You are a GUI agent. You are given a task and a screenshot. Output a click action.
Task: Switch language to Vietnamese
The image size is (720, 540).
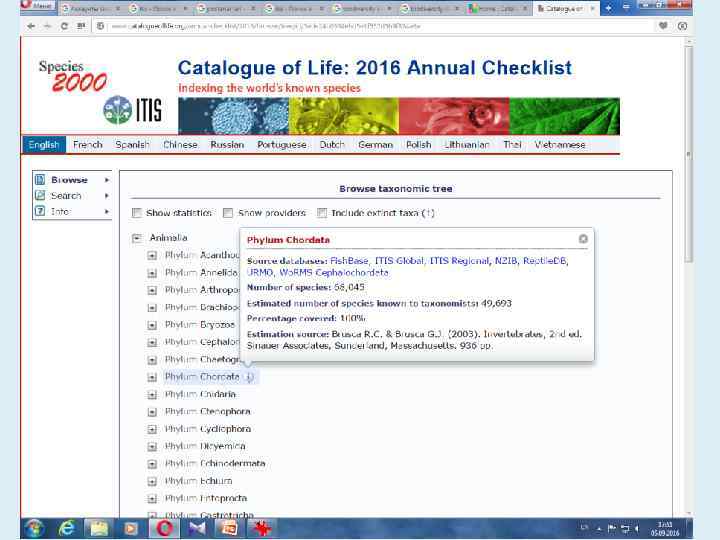tap(560, 145)
